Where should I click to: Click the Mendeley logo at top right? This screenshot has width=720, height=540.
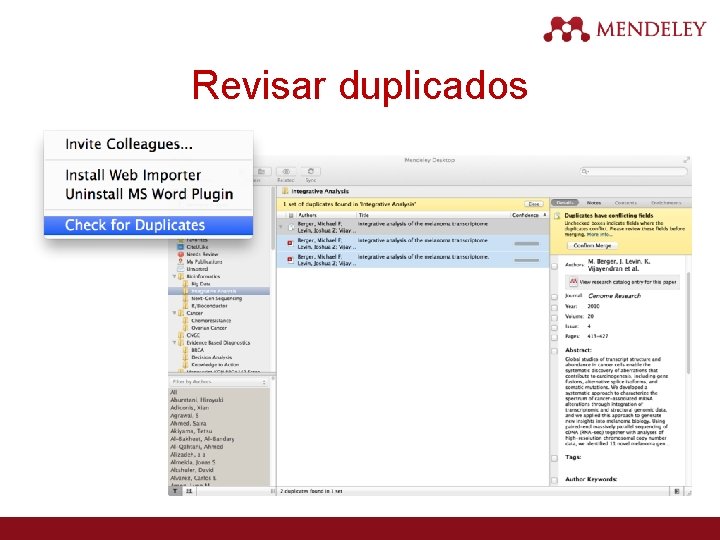pyautogui.click(x=624, y=29)
